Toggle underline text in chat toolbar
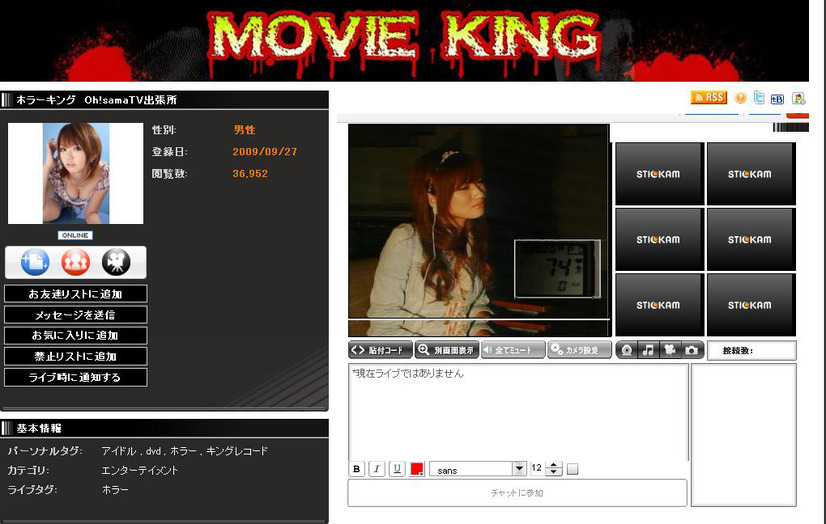This screenshot has width=826, height=524. (x=397, y=469)
